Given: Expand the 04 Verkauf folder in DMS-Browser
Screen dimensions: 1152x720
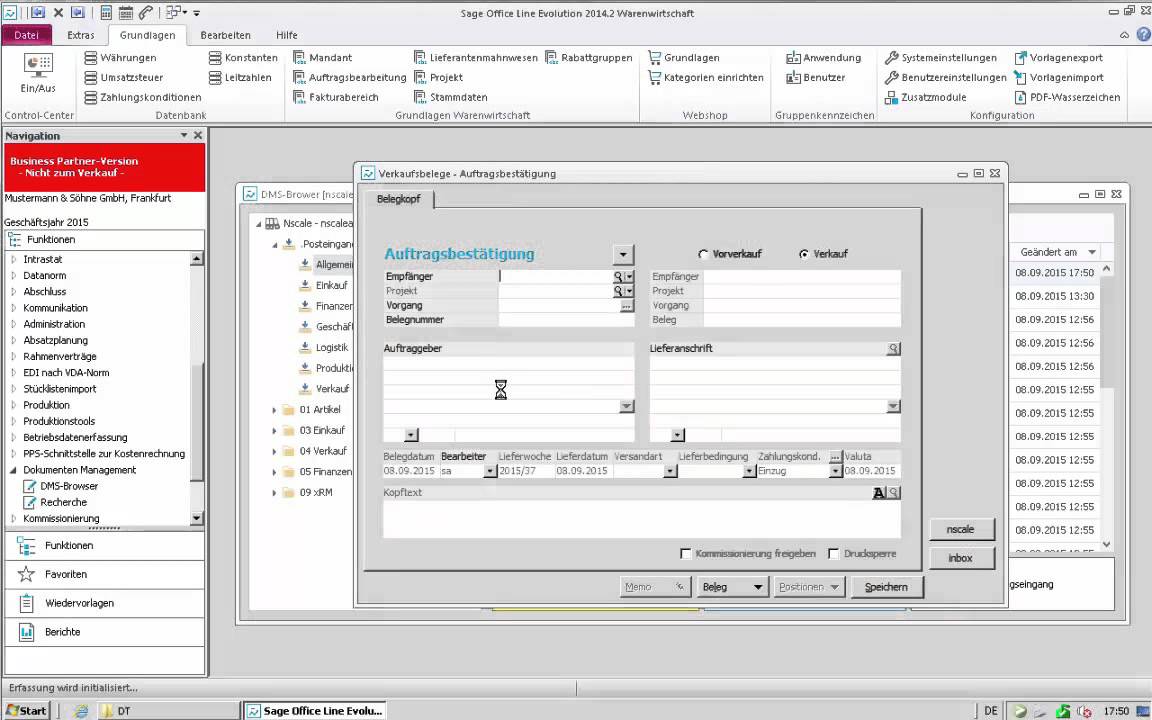Looking at the screenshot, I should pyautogui.click(x=275, y=451).
